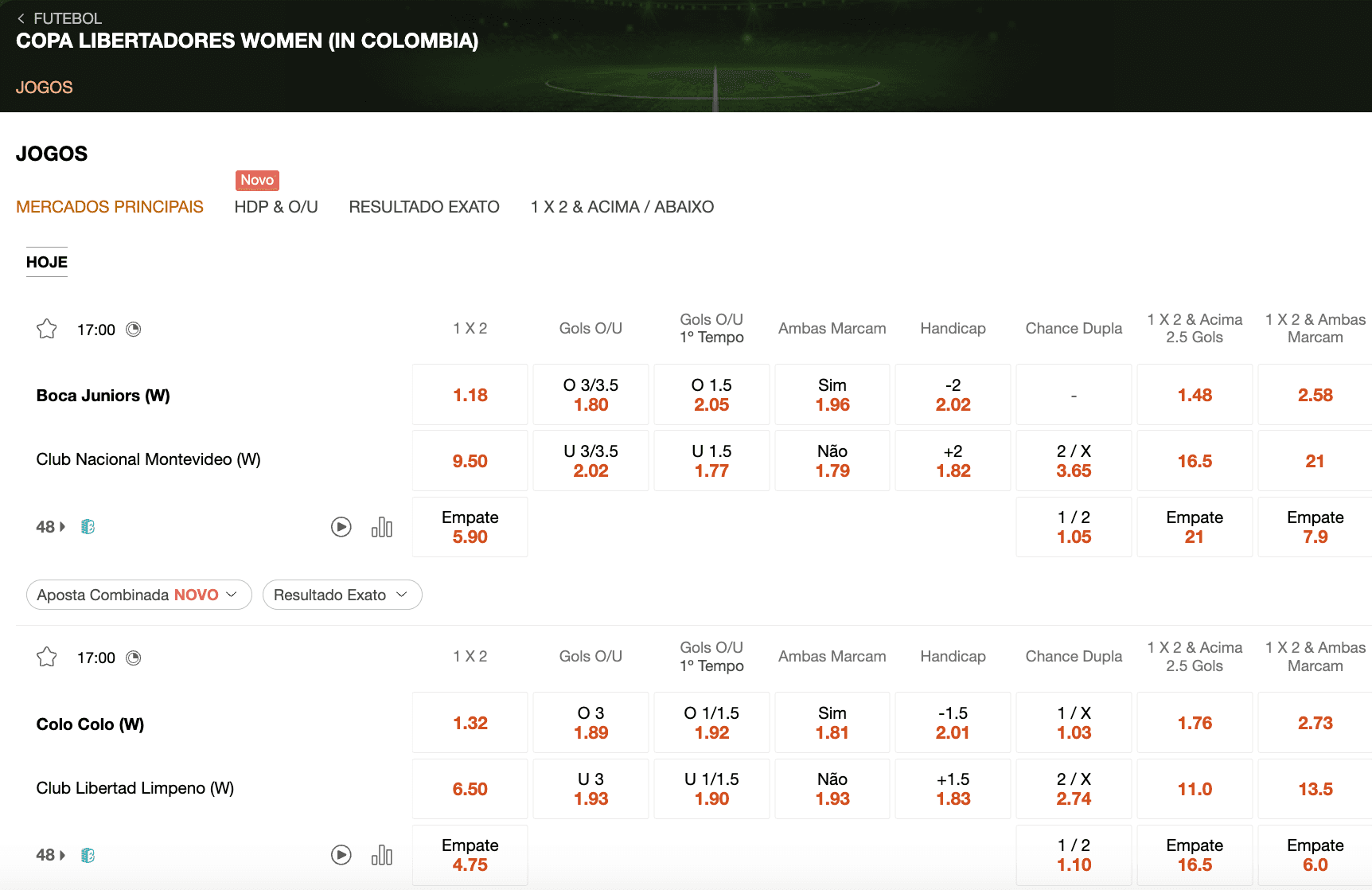Go back to Futebol
This screenshot has height=890, width=1372.
[x=60, y=18]
